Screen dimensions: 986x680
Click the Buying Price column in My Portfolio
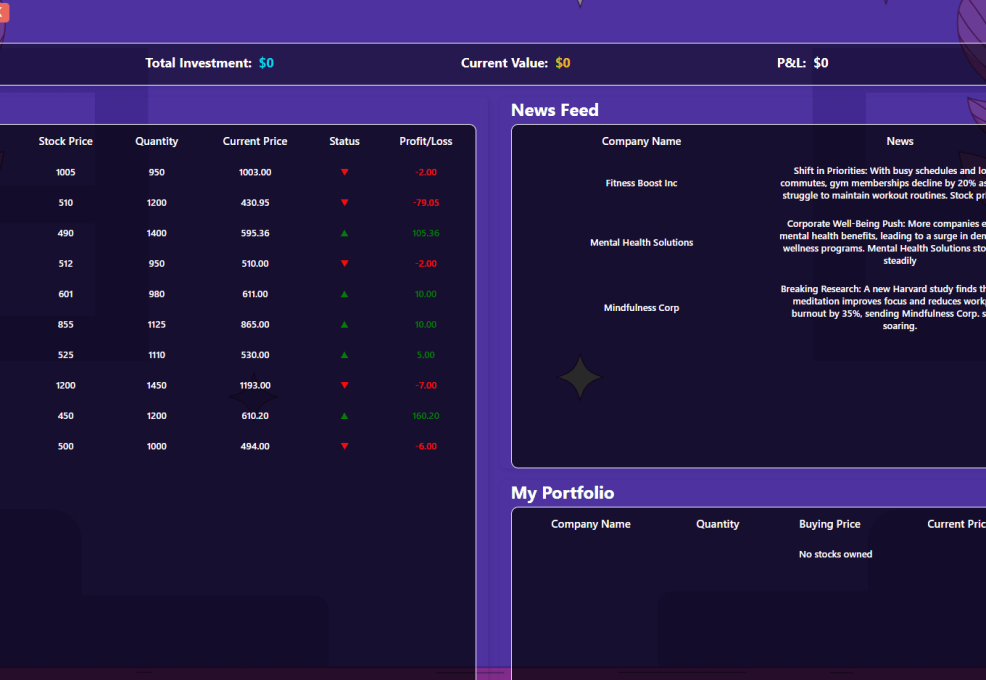pos(829,524)
